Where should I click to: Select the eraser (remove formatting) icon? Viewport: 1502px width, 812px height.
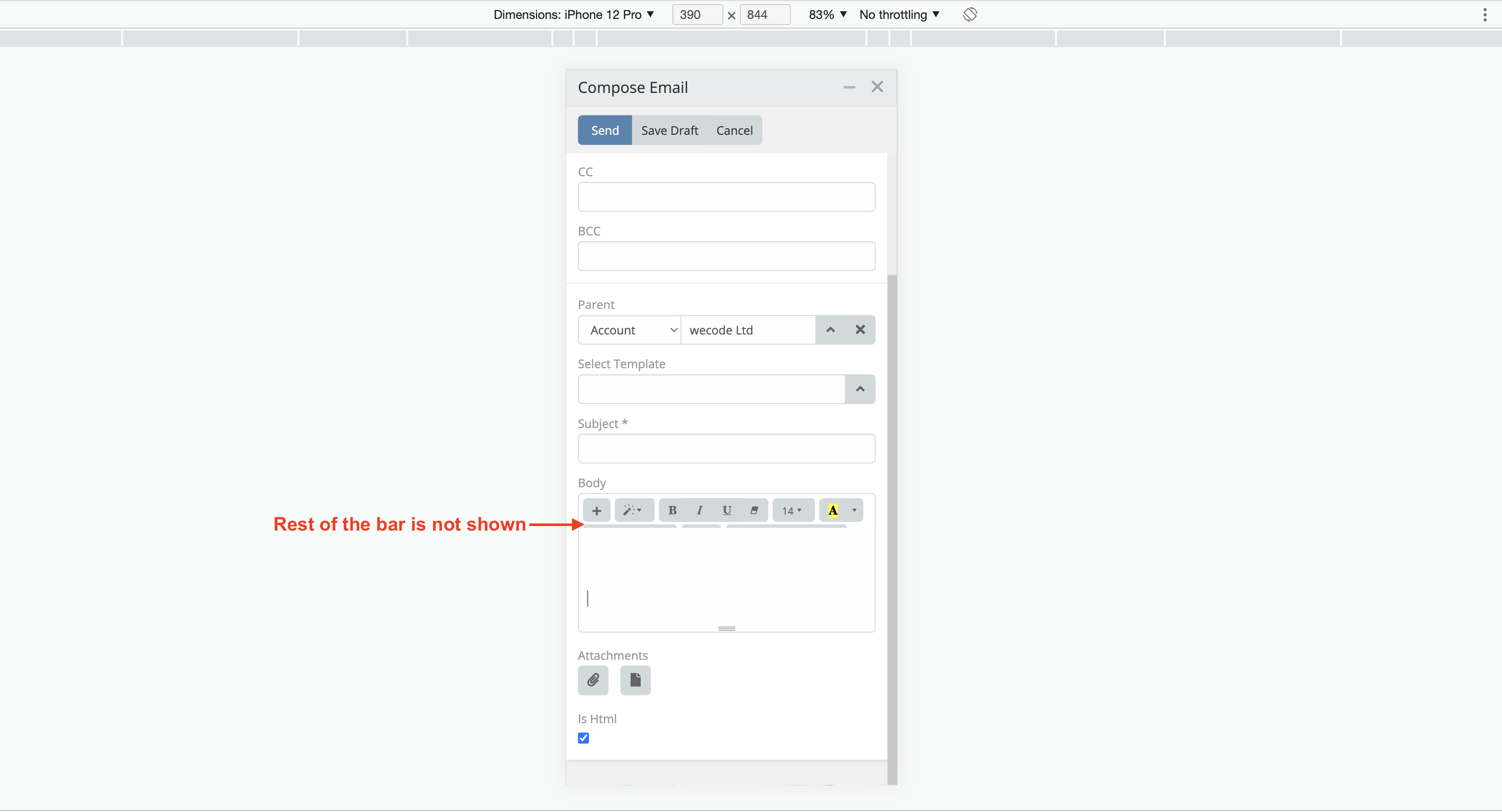pos(754,510)
